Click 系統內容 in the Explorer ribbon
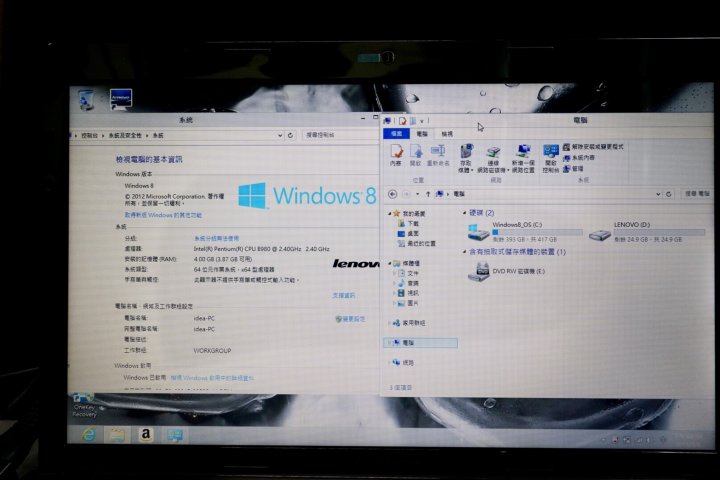Image resolution: width=720 pixels, height=480 pixels. tap(579, 158)
